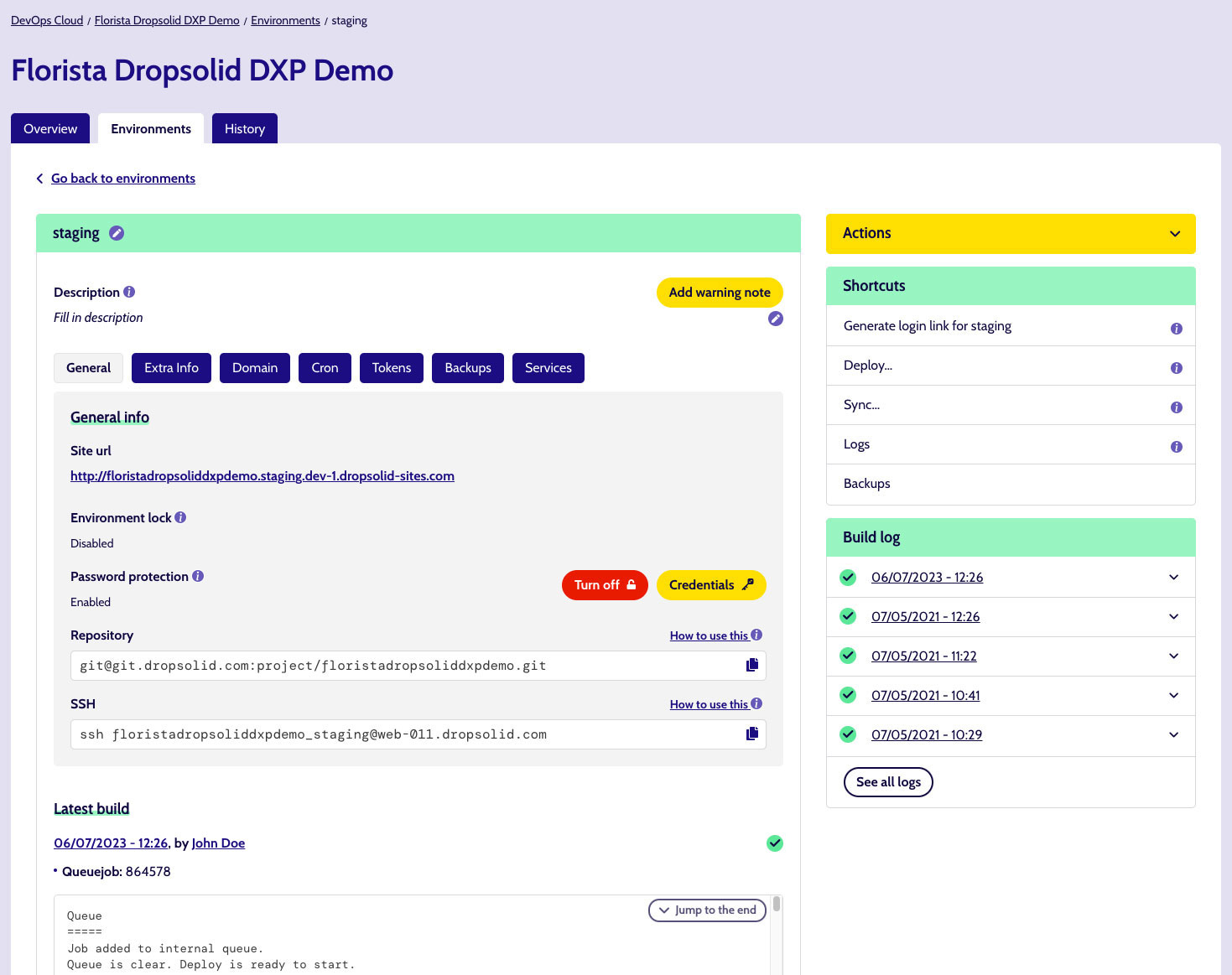Click success checkmark for 07/05/2021 - 10:29 log

click(848, 734)
